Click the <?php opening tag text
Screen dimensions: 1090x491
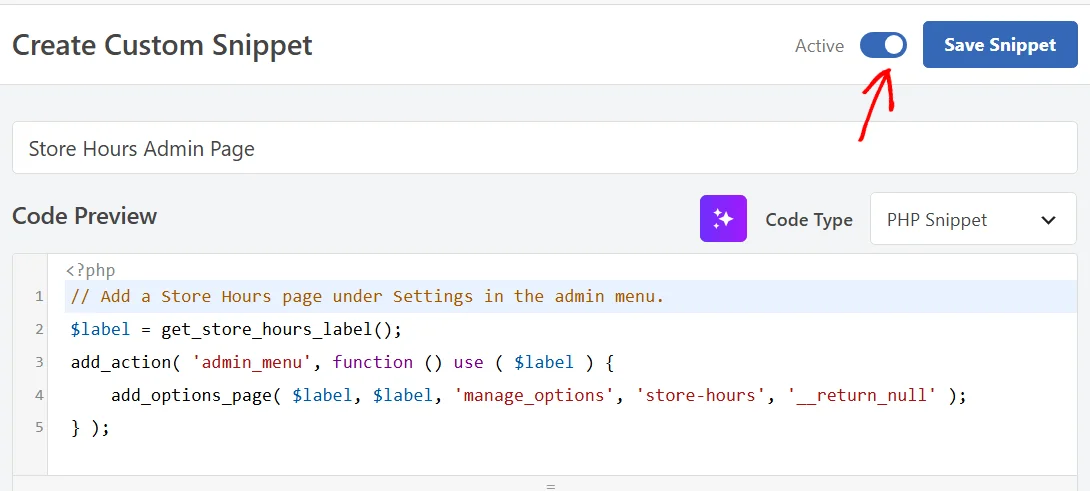pos(90,271)
